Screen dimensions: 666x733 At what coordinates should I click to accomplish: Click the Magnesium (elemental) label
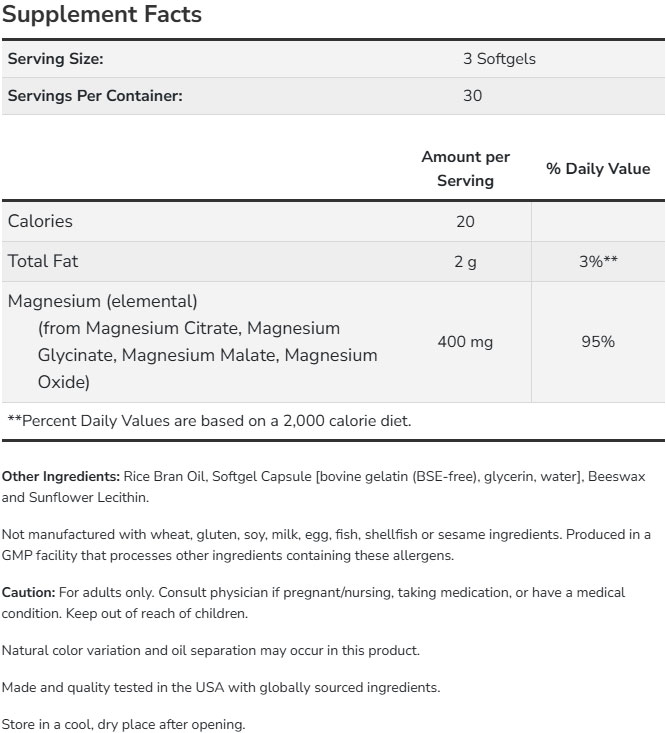coord(103,301)
